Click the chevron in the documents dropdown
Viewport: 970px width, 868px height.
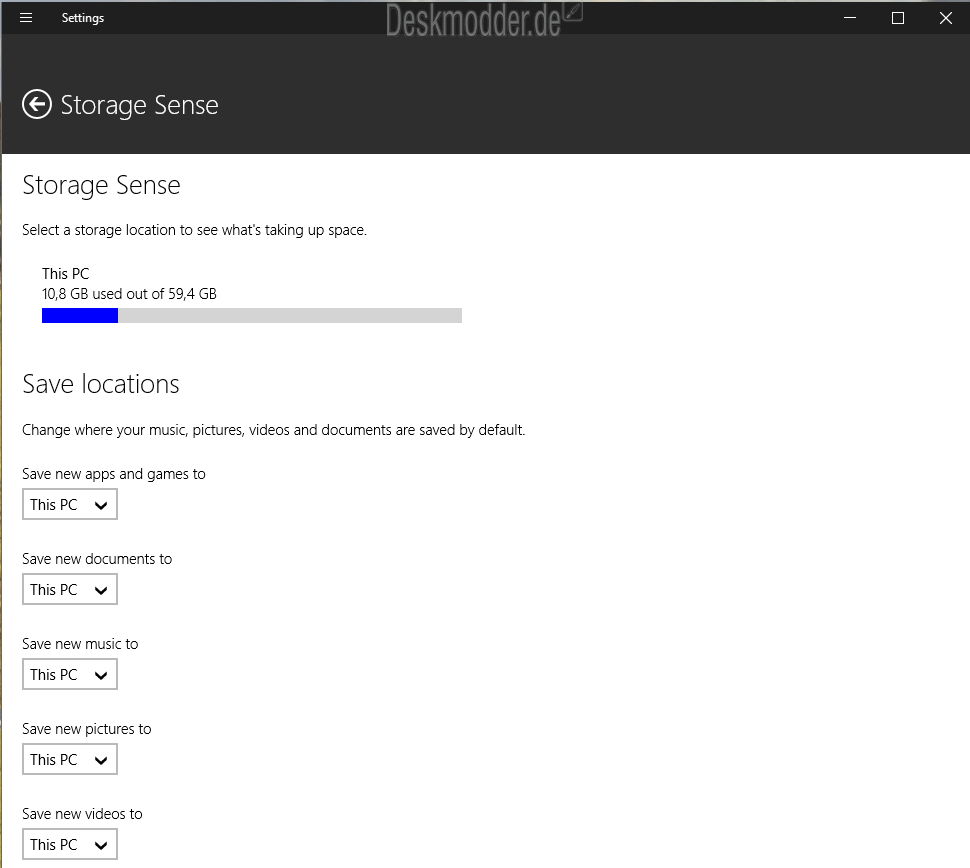(101, 590)
